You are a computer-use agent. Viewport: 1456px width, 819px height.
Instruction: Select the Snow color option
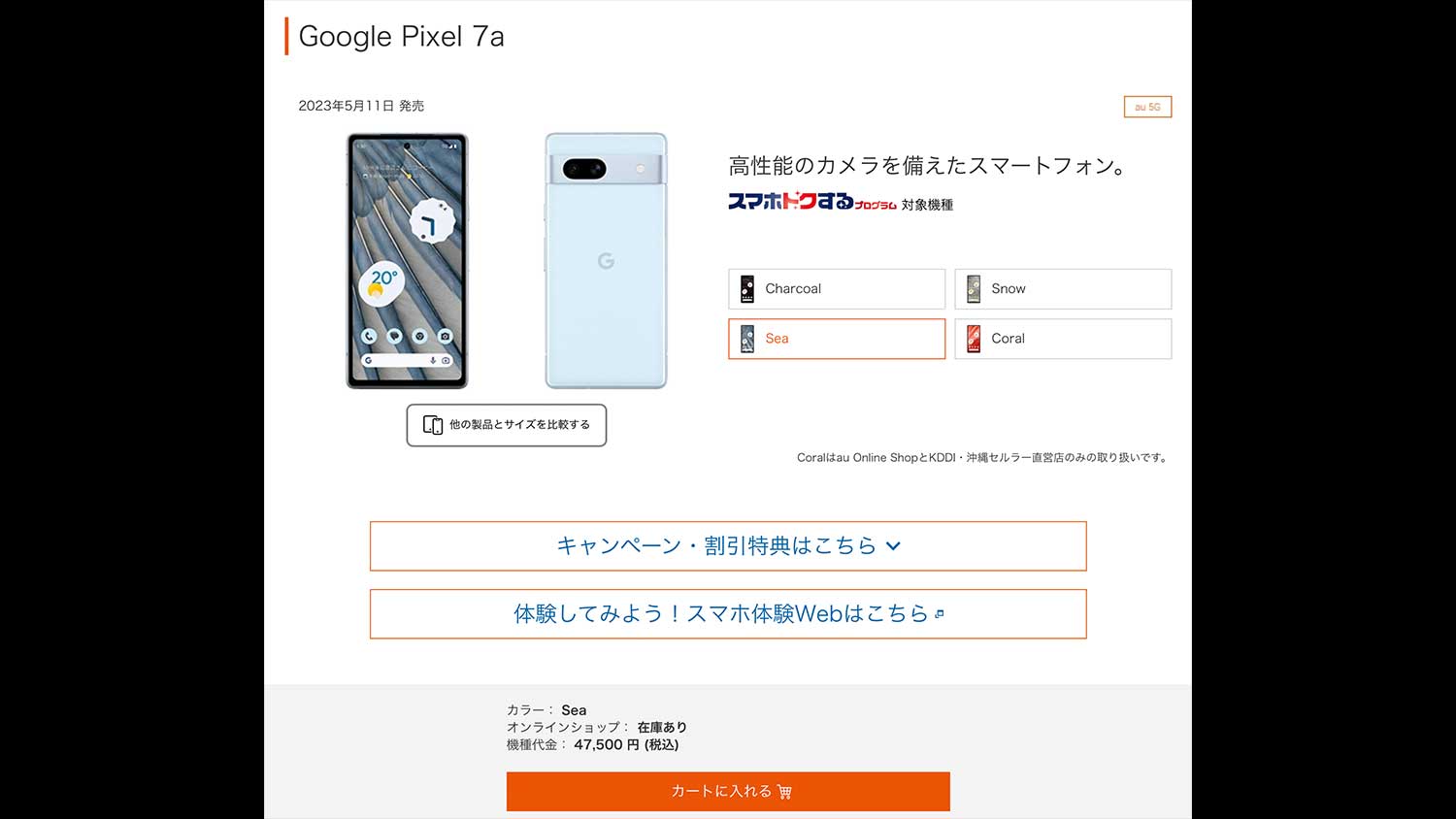point(1062,289)
